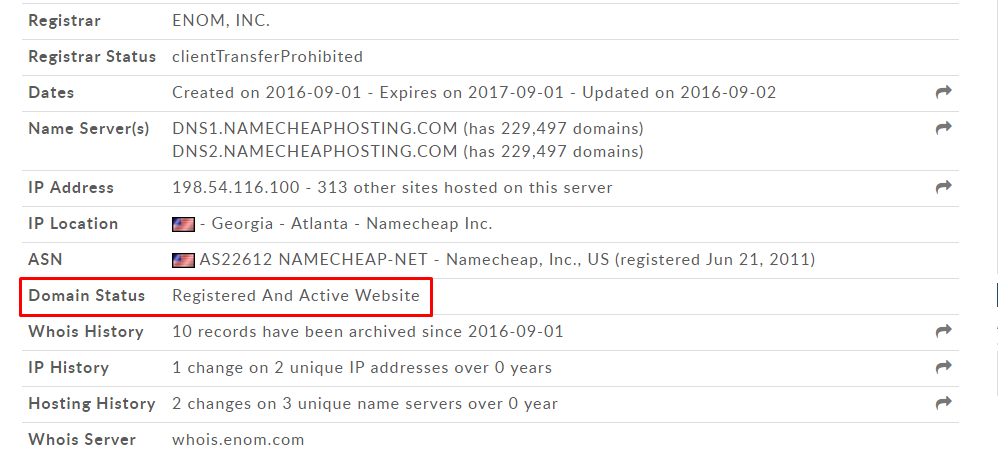Viewport: 998px width, 461px height.
Task: Click the arrow icon in IP History row
Action: (943, 367)
